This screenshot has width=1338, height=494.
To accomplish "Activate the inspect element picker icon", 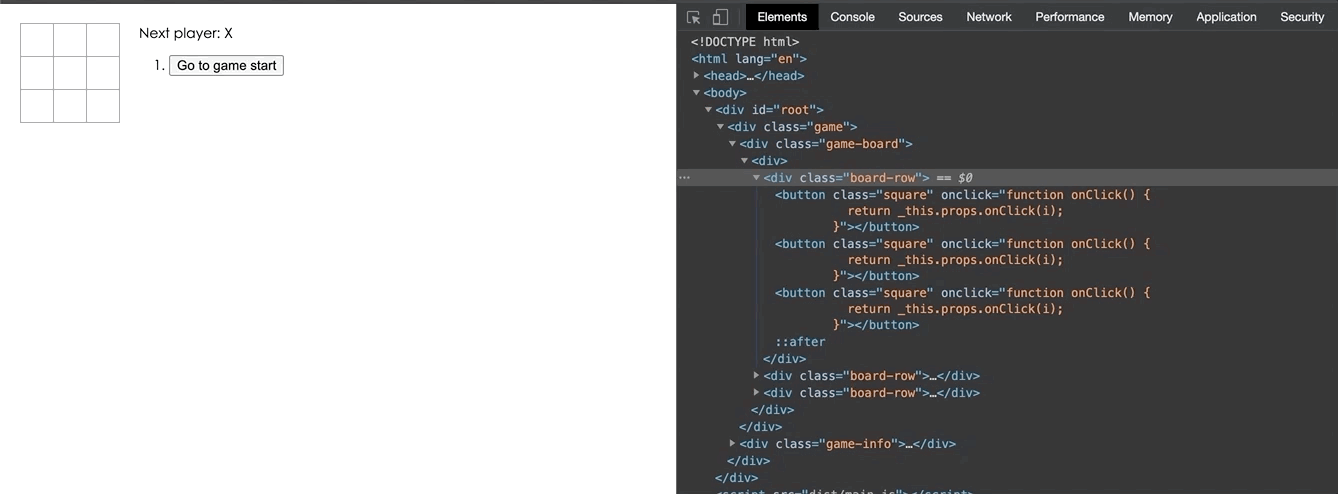I will (694, 17).
